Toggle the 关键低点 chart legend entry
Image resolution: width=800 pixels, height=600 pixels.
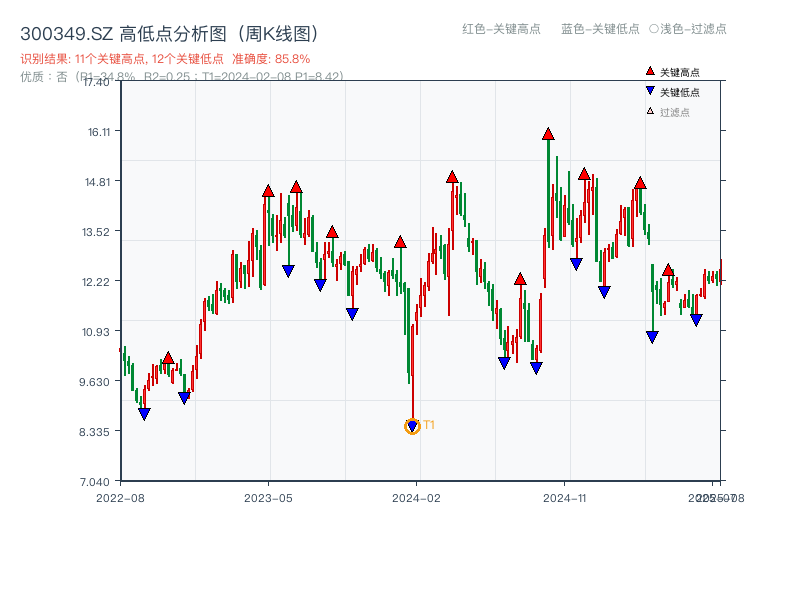(673, 92)
